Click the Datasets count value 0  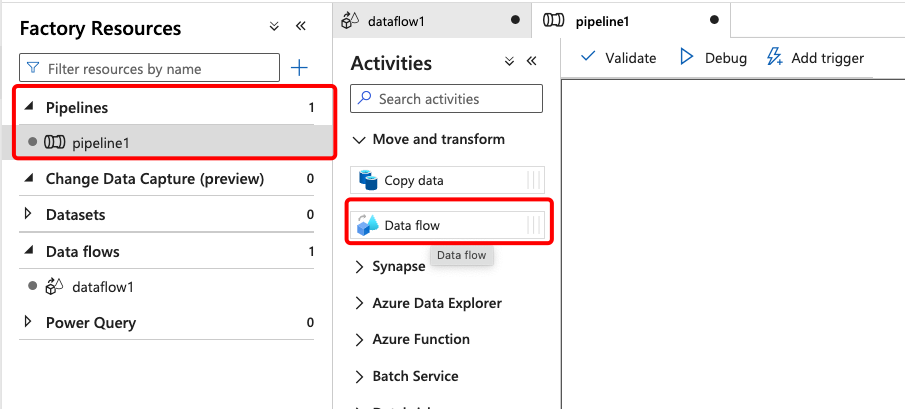click(x=311, y=215)
